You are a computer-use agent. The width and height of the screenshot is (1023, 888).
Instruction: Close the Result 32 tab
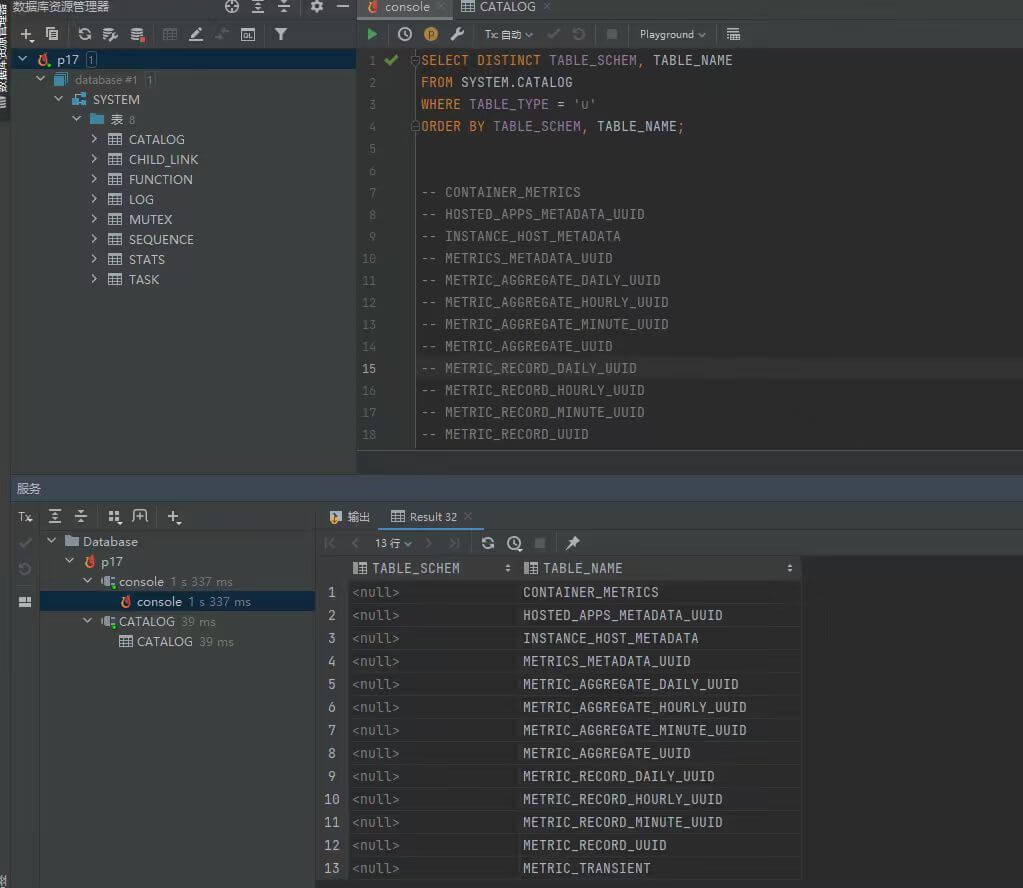[x=468, y=516]
